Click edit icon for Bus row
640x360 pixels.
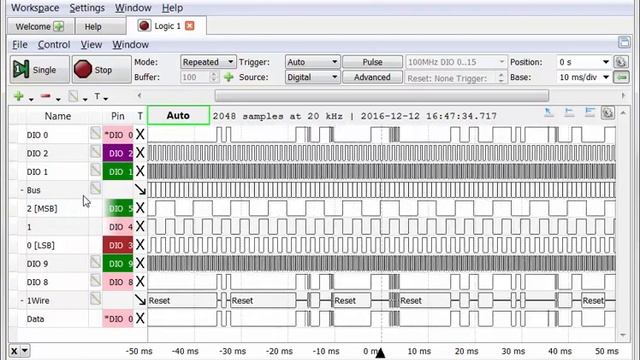point(95,188)
